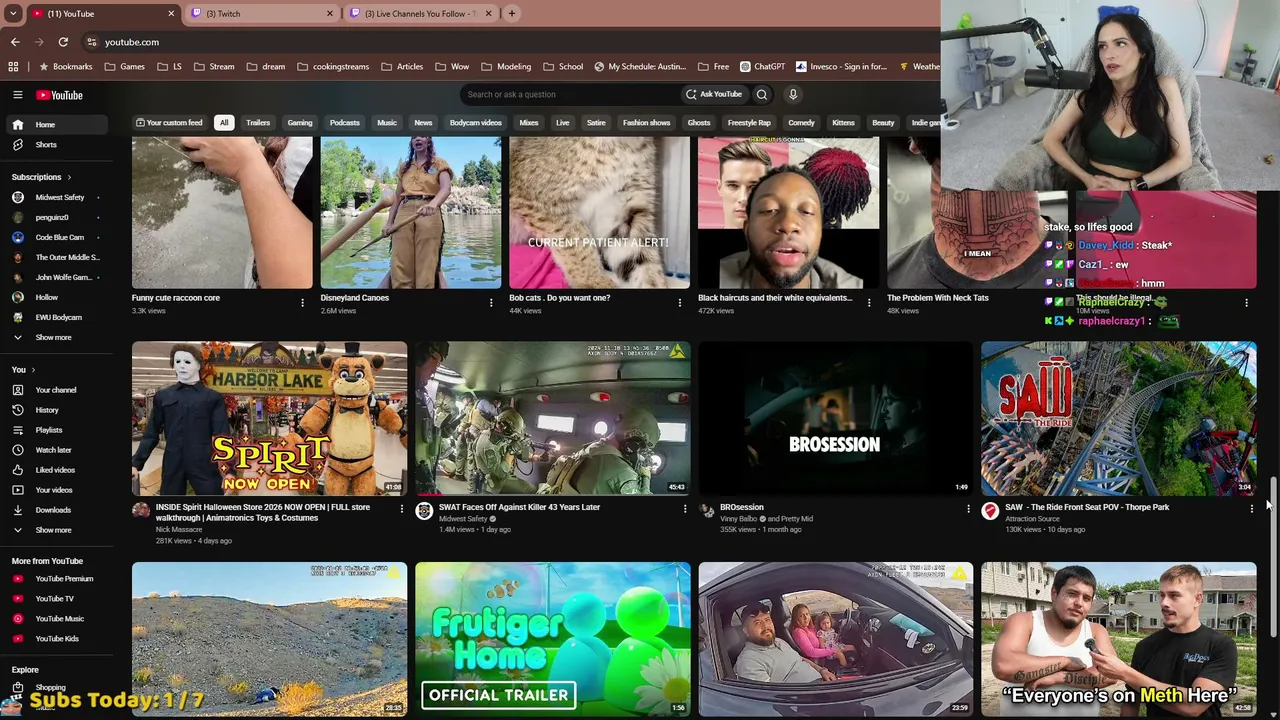
Task: Open YouTube Kids from the sidebar
Action: point(56,638)
